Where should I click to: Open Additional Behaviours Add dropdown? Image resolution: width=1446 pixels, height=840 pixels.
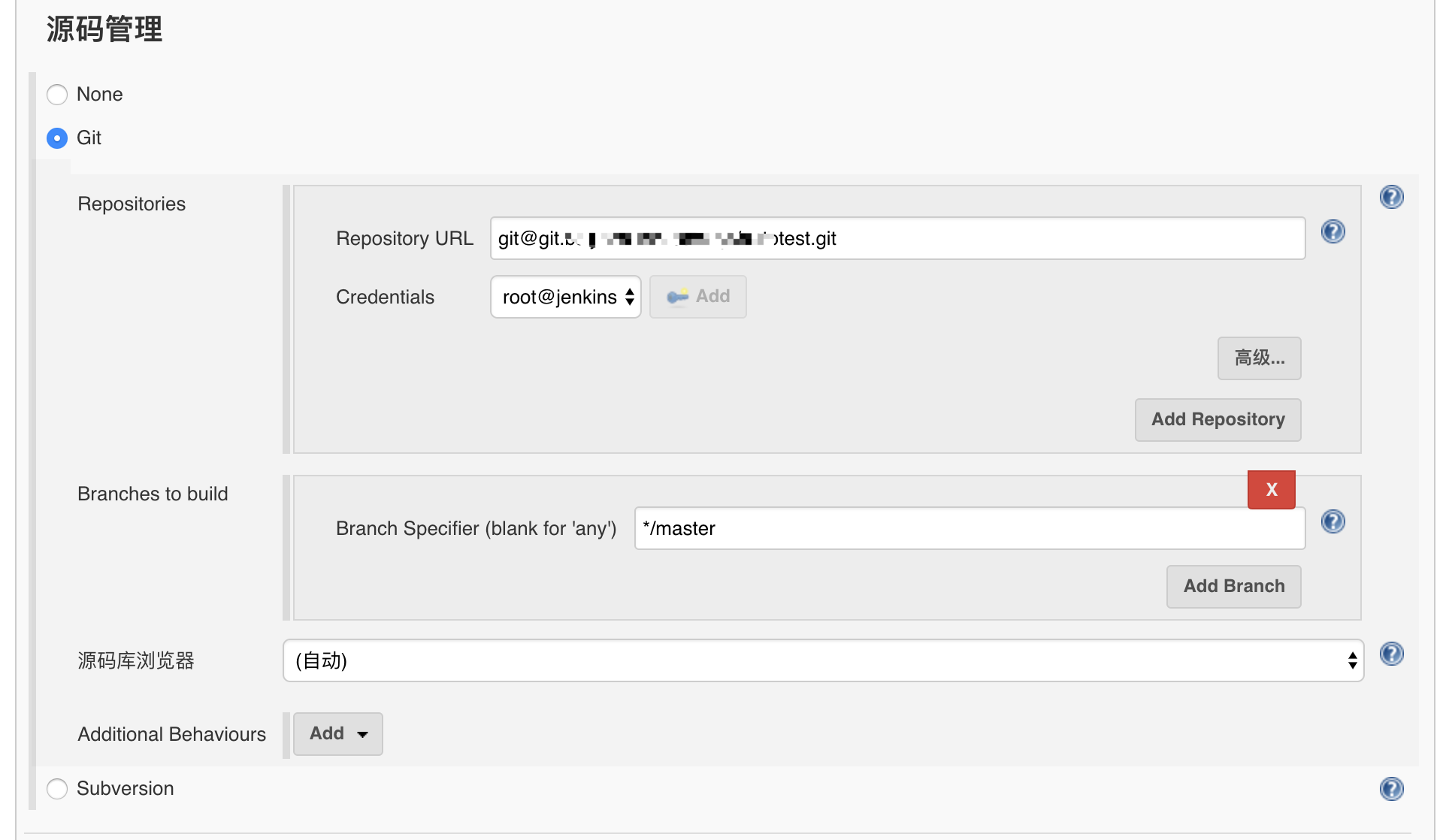337,733
